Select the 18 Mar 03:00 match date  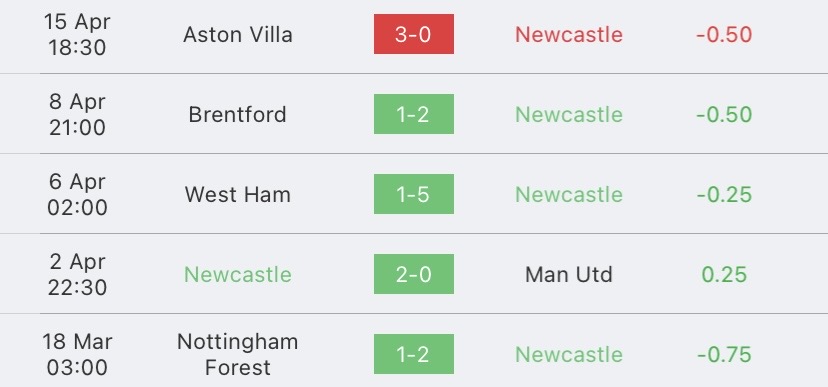(77, 354)
